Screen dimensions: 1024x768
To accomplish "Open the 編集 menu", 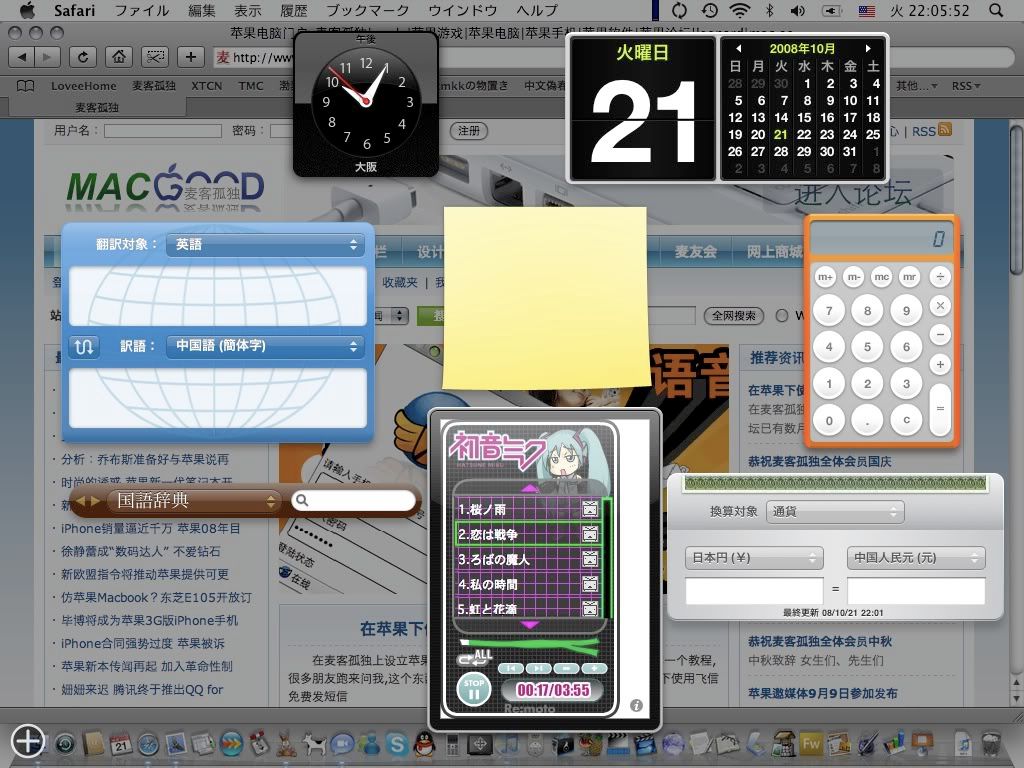I will [x=201, y=10].
